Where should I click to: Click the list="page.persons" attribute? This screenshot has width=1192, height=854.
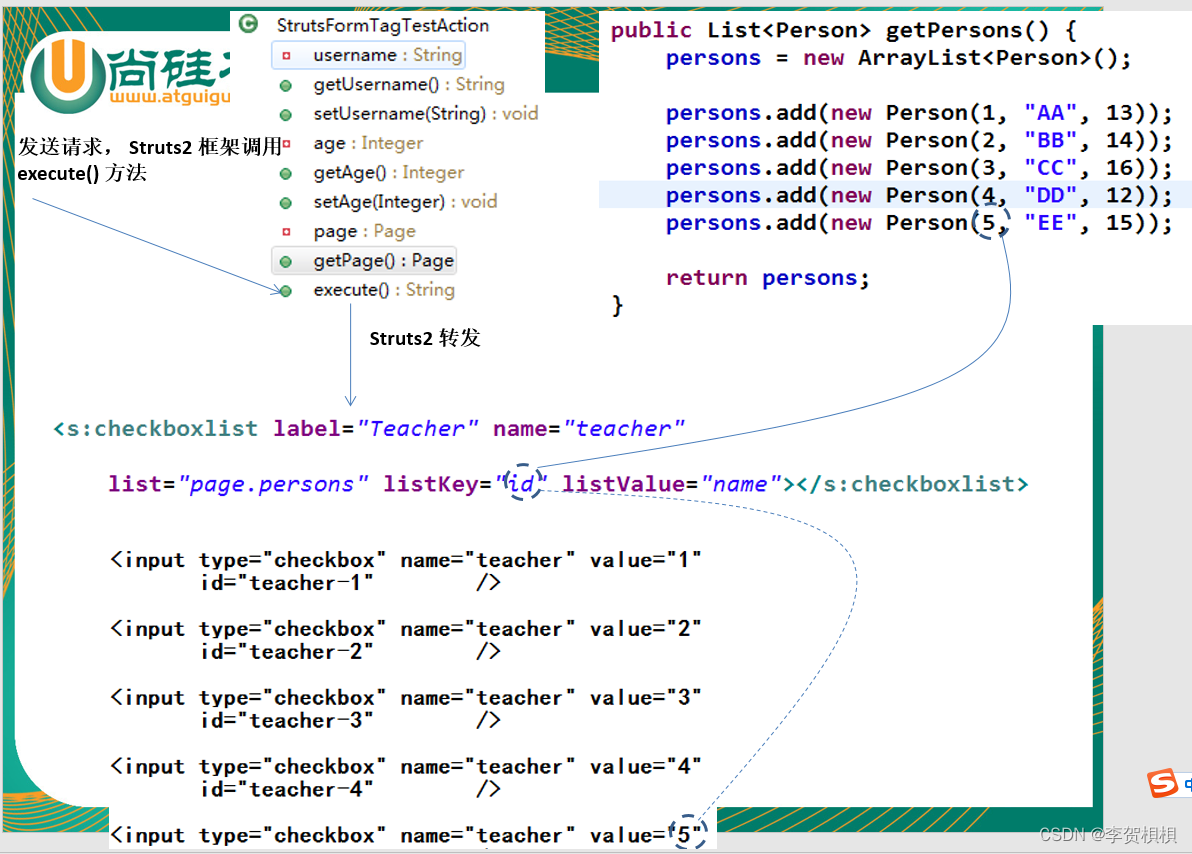point(239,484)
